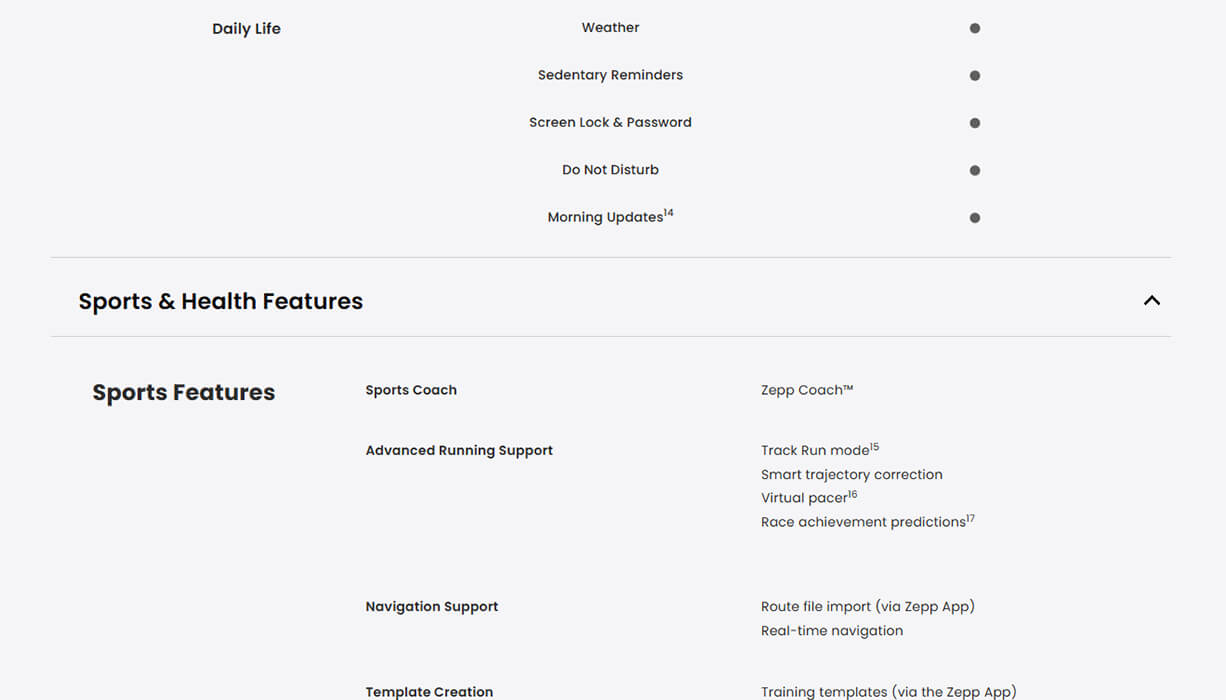Viewport: 1226px width, 700px height.
Task: Click Smart trajectory correction text
Action: 851,475
